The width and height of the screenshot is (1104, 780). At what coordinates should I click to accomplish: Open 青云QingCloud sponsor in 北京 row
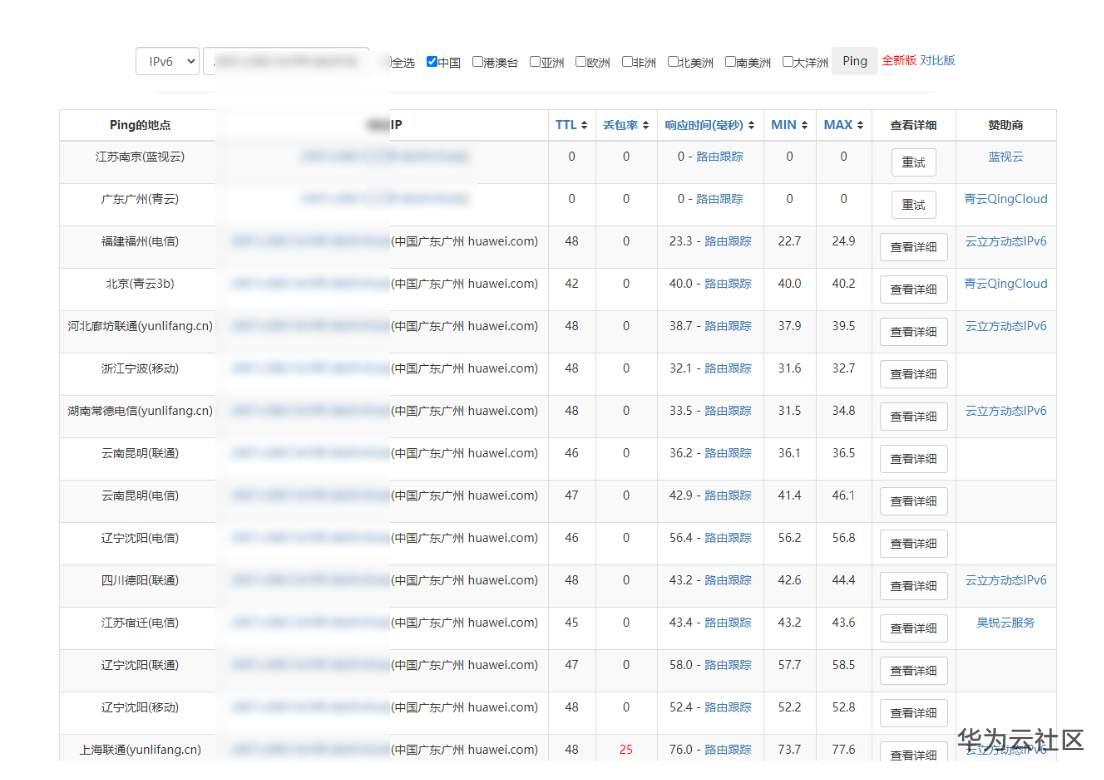pyautogui.click(x=1005, y=284)
